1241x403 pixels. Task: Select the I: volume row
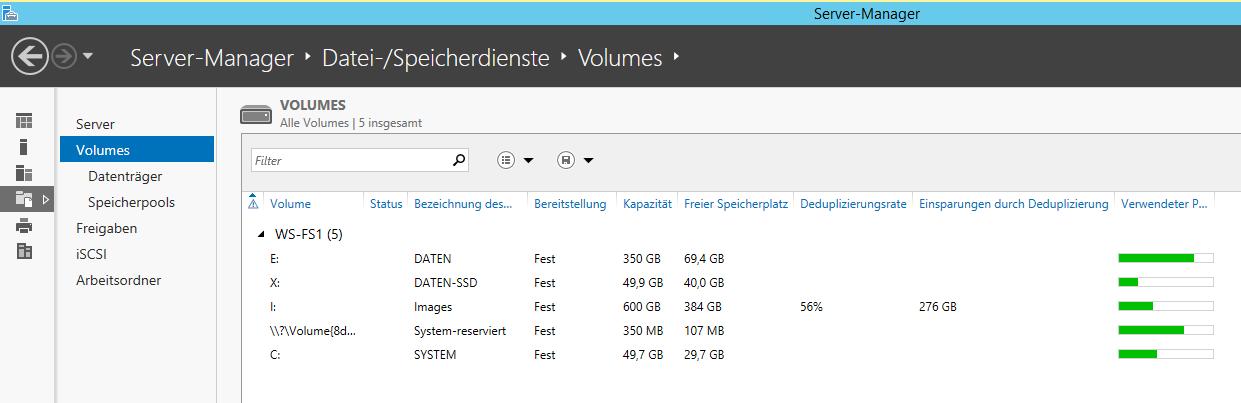pyautogui.click(x=731, y=306)
